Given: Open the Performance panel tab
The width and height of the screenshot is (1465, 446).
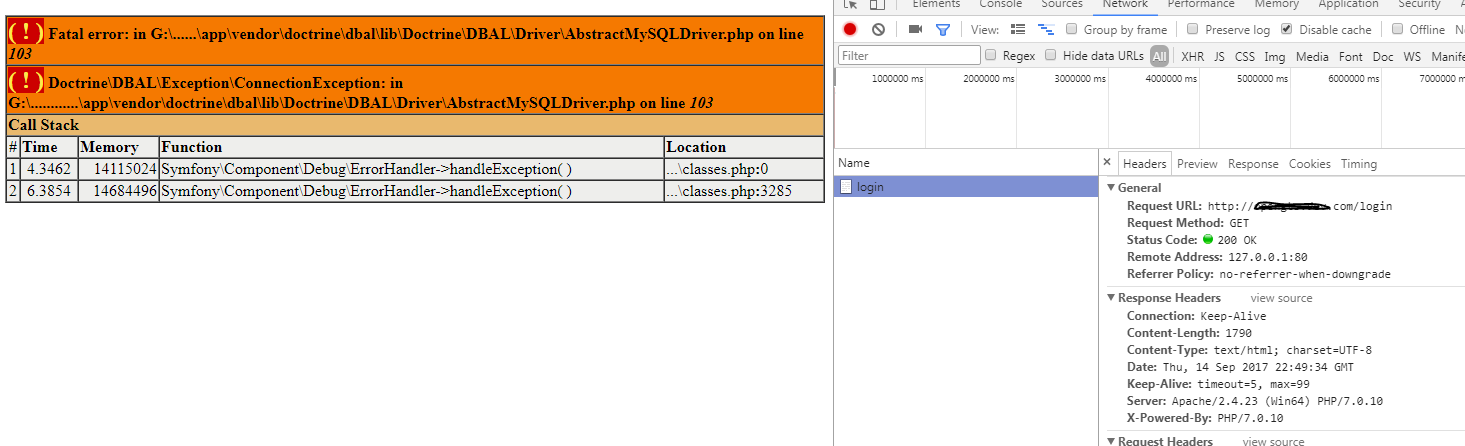Looking at the screenshot, I should pos(1201,4).
